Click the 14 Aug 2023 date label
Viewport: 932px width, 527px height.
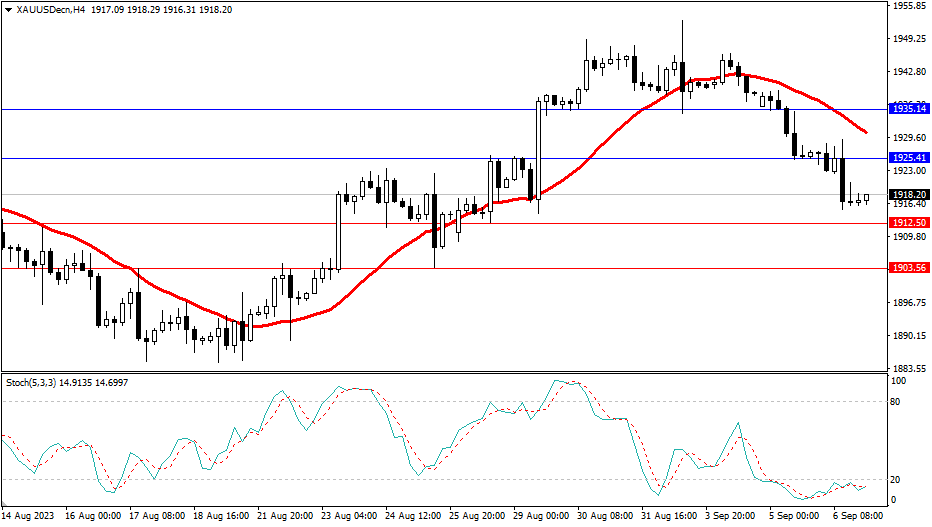pos(27,517)
